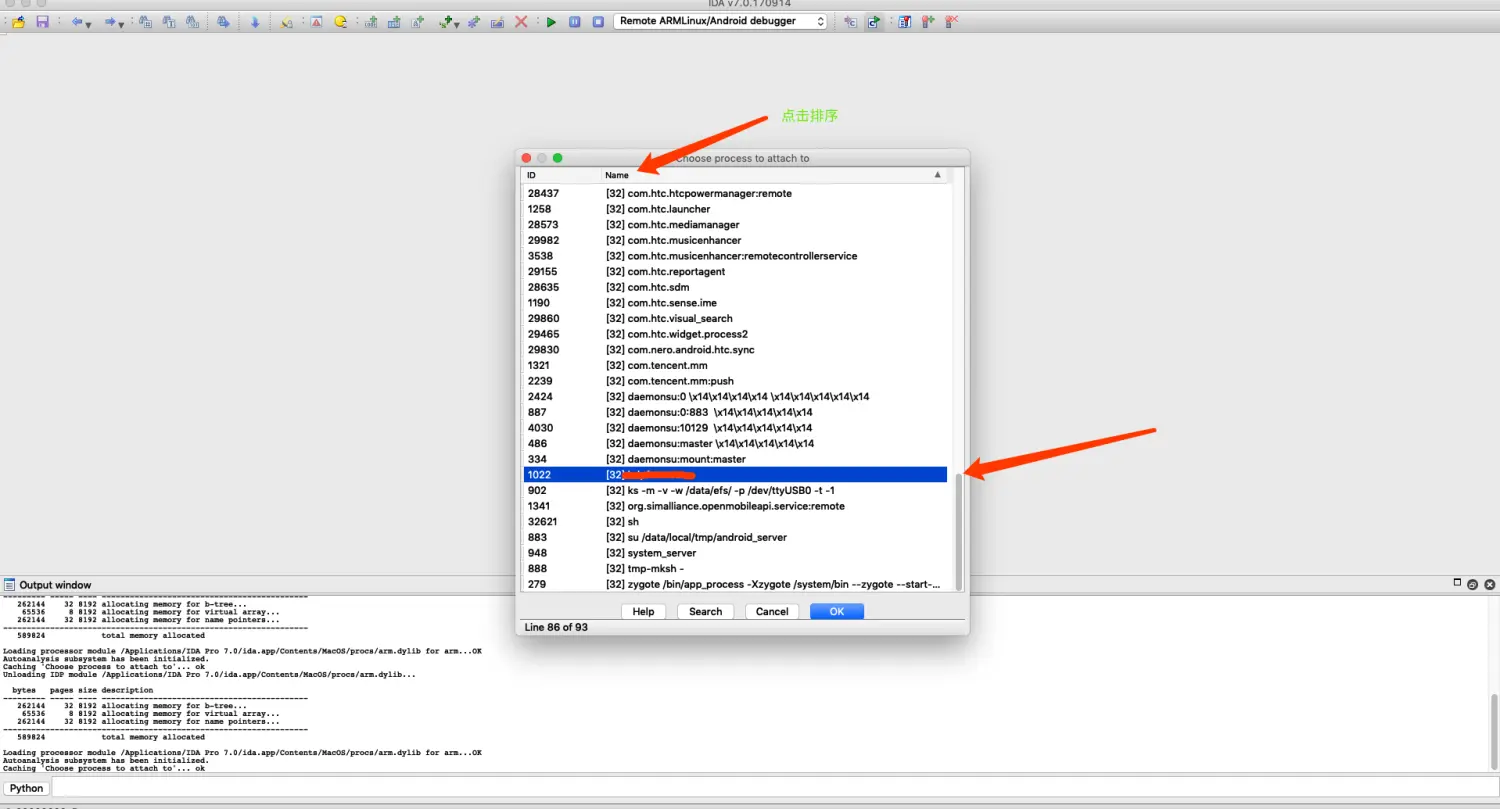Click the Output window panel icon
The image size is (1500, 809).
coord(9,585)
